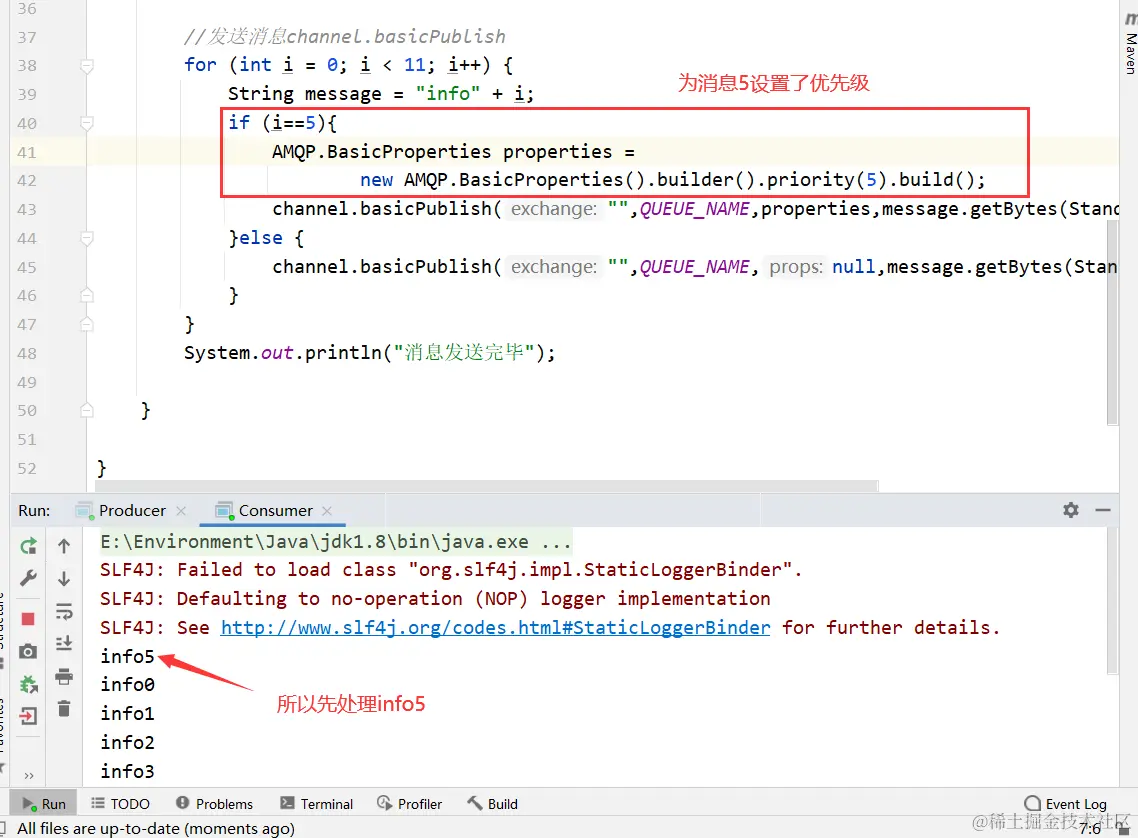Image resolution: width=1138 pixels, height=838 pixels.
Task: Click line number 41 in the gutter
Action: click(x=27, y=152)
